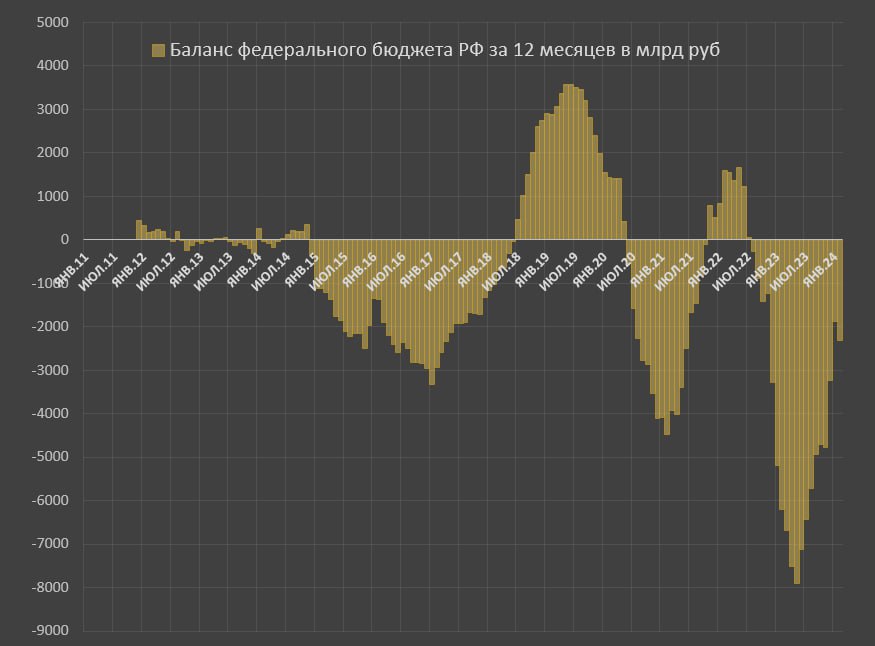Viewport: 875px width, 646px height.
Task: Click the 5000 y-axis label
Action: (x=50, y=22)
